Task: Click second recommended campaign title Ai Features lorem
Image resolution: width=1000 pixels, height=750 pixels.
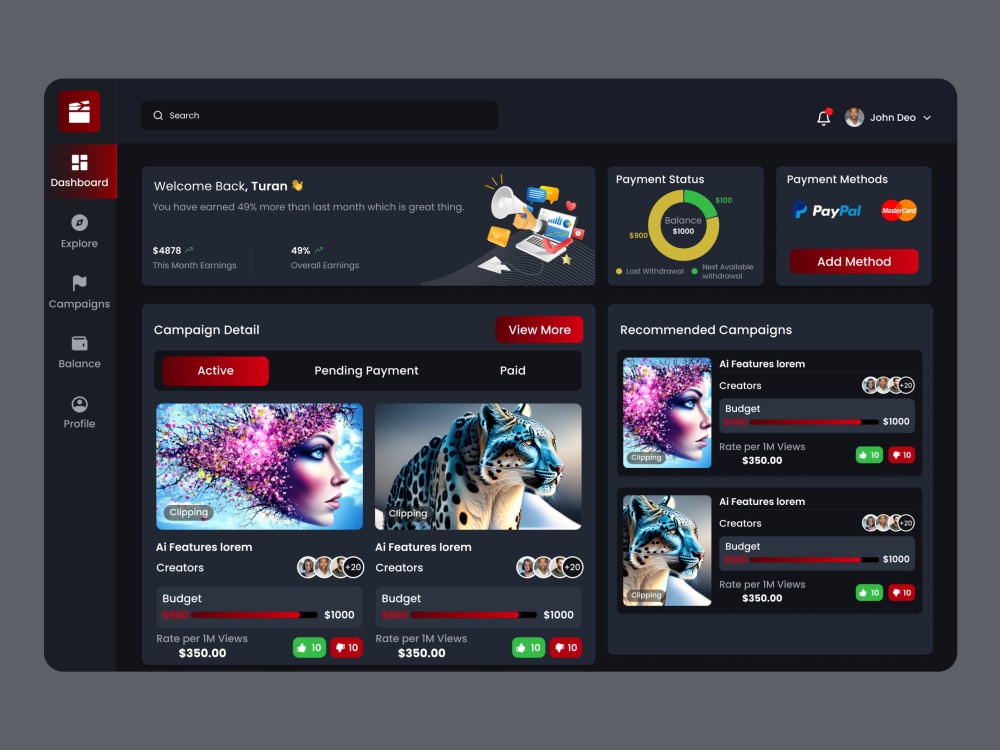Action: point(762,501)
